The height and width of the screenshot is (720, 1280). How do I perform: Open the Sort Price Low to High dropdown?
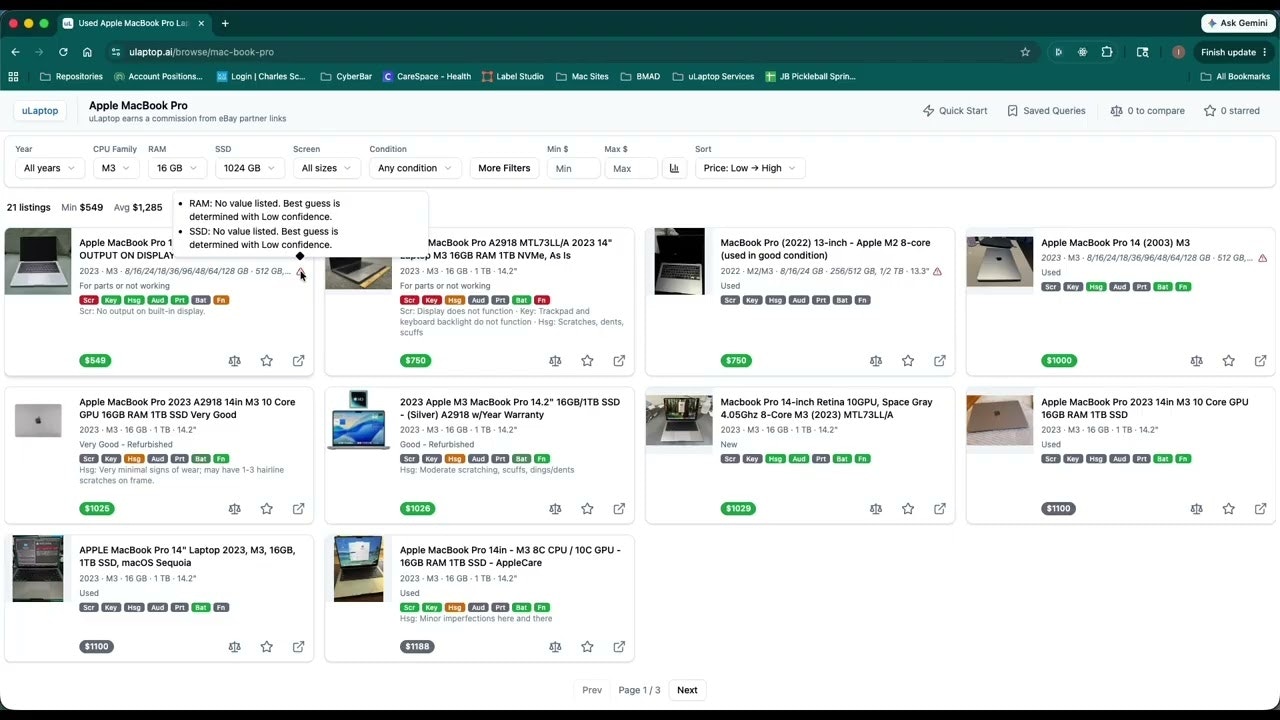tap(750, 168)
